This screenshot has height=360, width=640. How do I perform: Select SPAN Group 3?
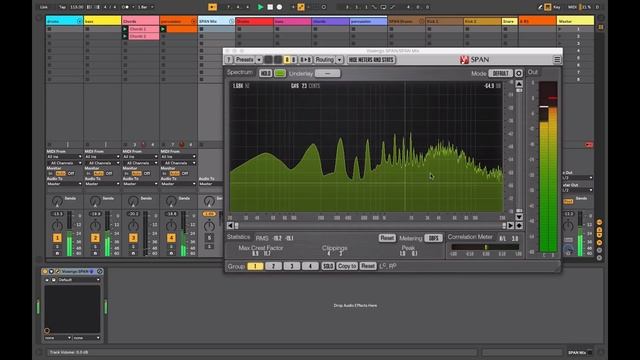292,266
